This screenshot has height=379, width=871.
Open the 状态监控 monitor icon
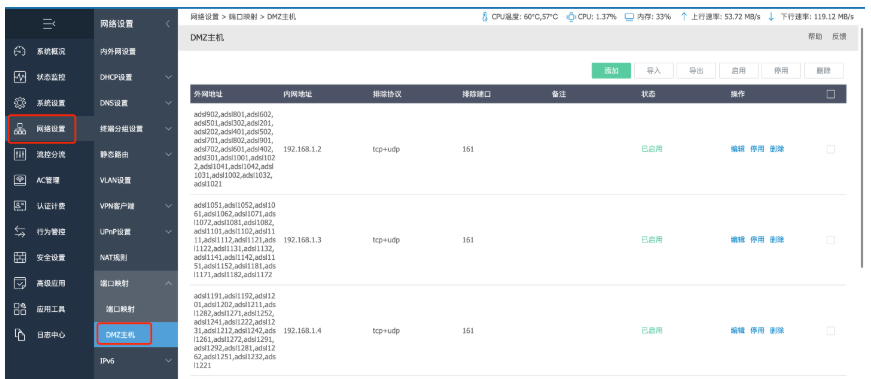(x=20, y=77)
